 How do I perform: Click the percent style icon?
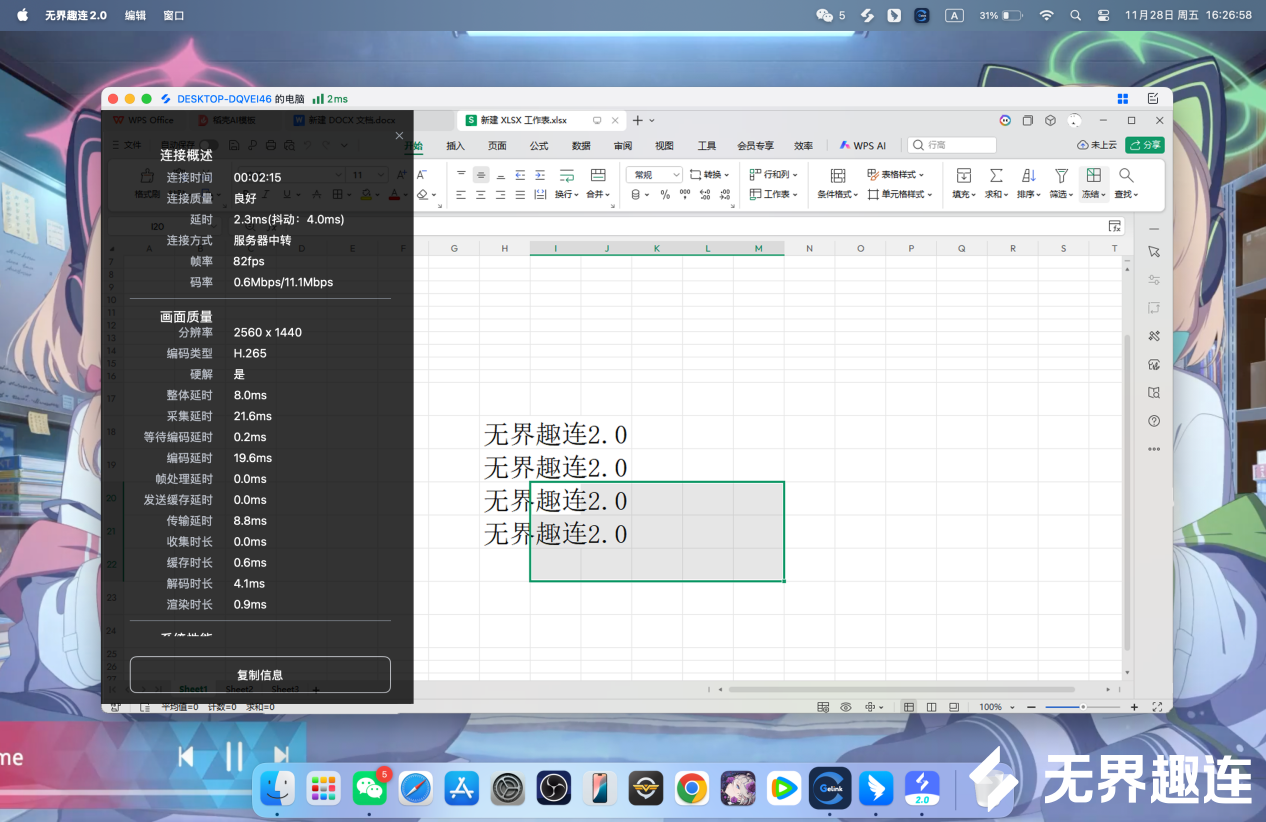click(665, 195)
